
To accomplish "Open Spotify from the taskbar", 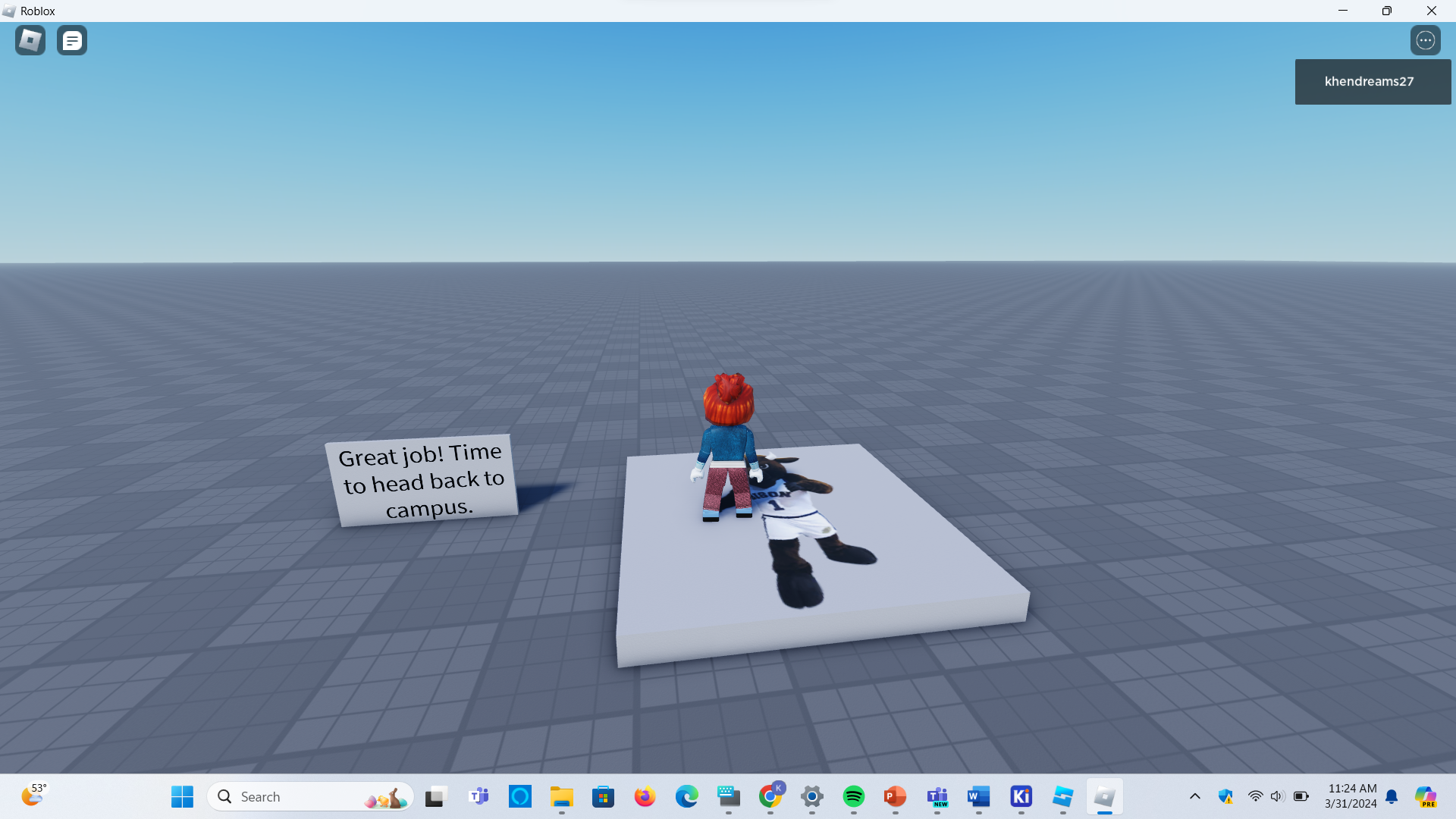I will tap(854, 796).
